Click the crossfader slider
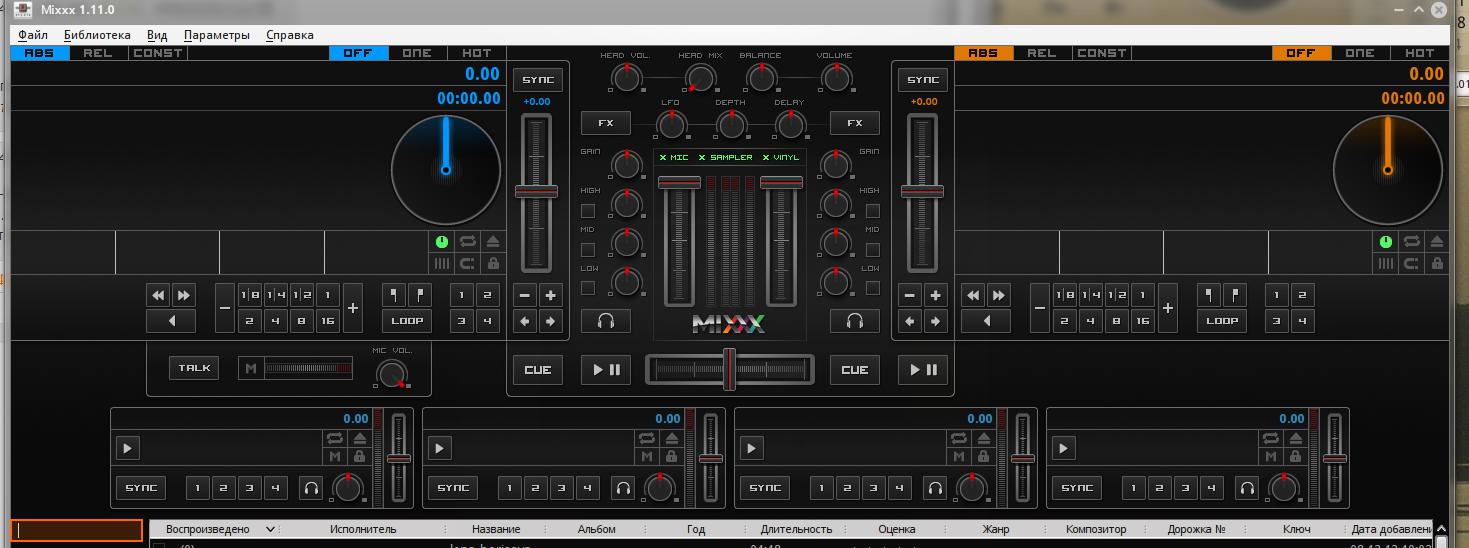1469x548 pixels. click(x=730, y=369)
